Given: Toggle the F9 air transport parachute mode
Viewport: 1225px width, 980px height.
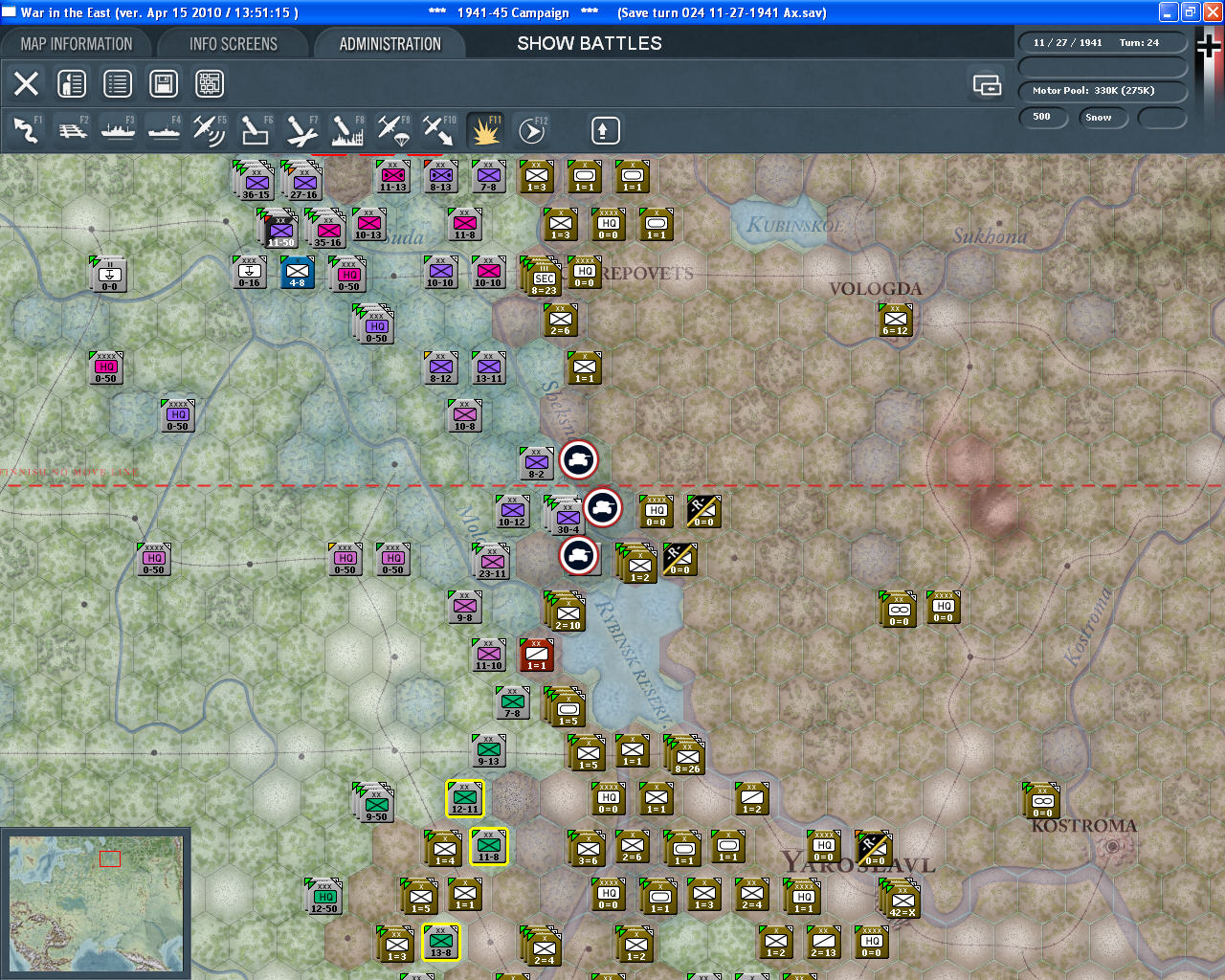Looking at the screenshot, I should coord(393,130).
